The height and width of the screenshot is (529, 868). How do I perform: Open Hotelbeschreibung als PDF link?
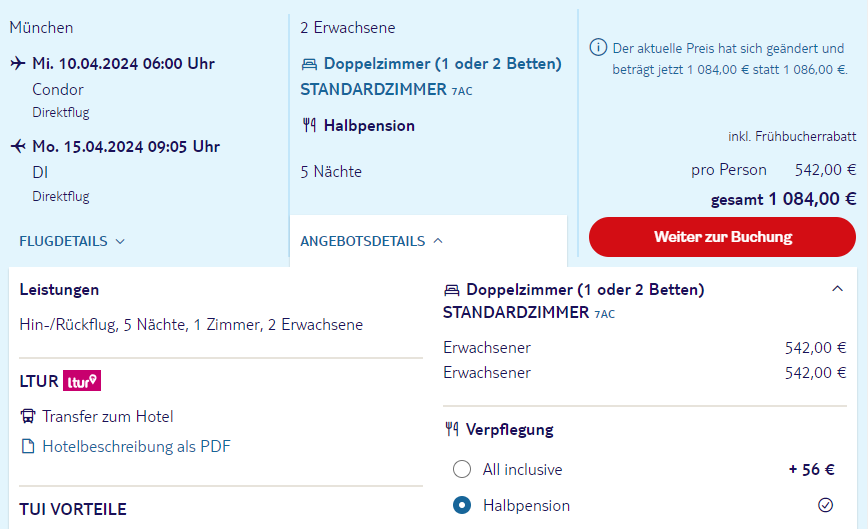coord(136,447)
